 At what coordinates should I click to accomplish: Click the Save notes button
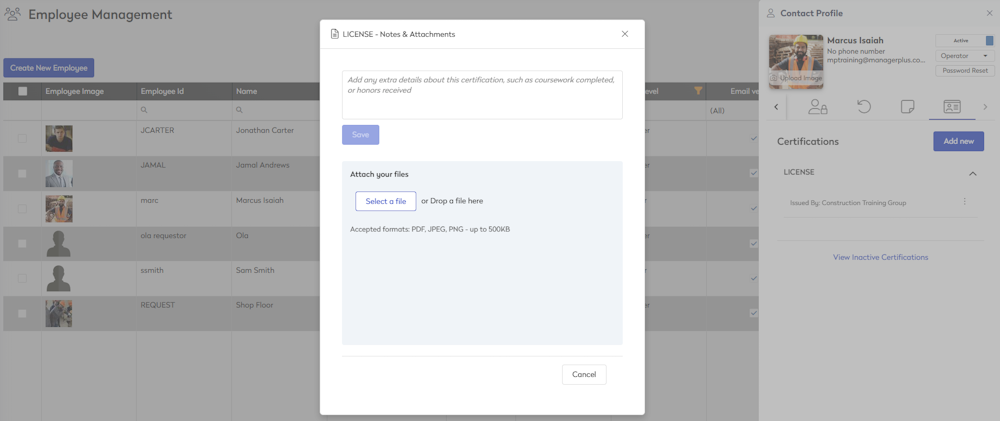pos(360,135)
